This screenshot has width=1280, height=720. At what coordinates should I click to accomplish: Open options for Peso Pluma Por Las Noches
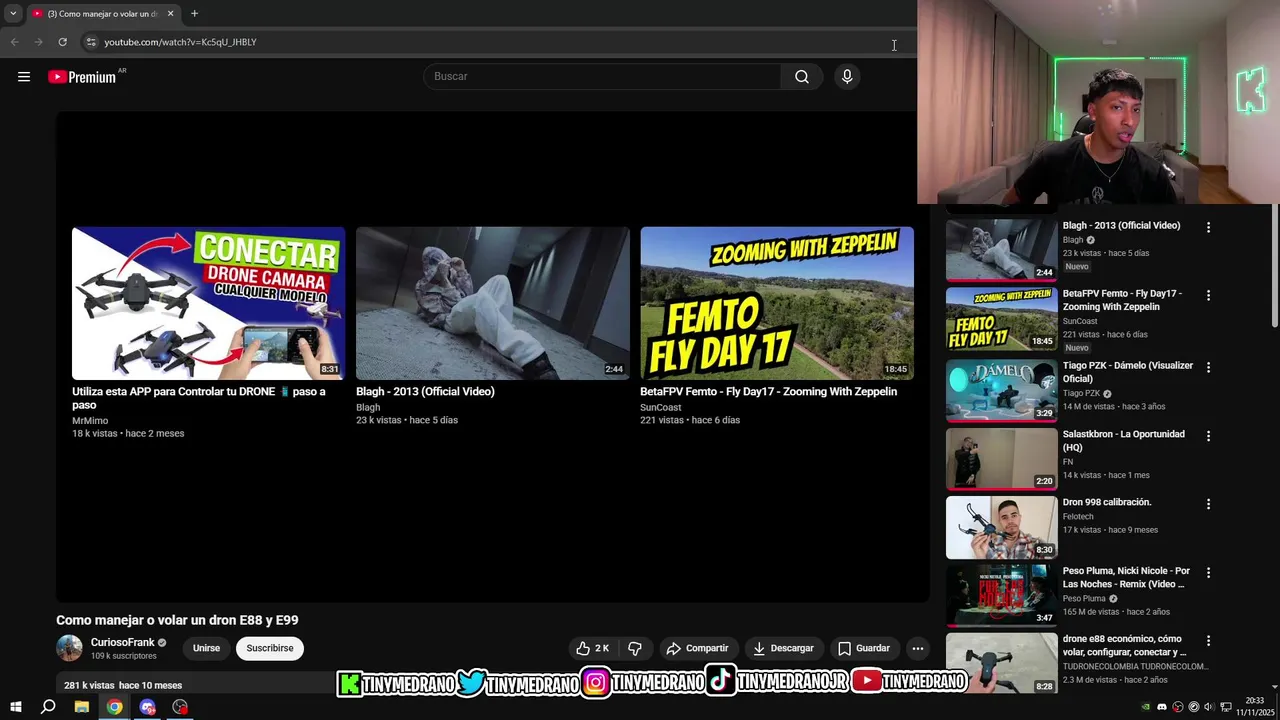(x=1208, y=573)
